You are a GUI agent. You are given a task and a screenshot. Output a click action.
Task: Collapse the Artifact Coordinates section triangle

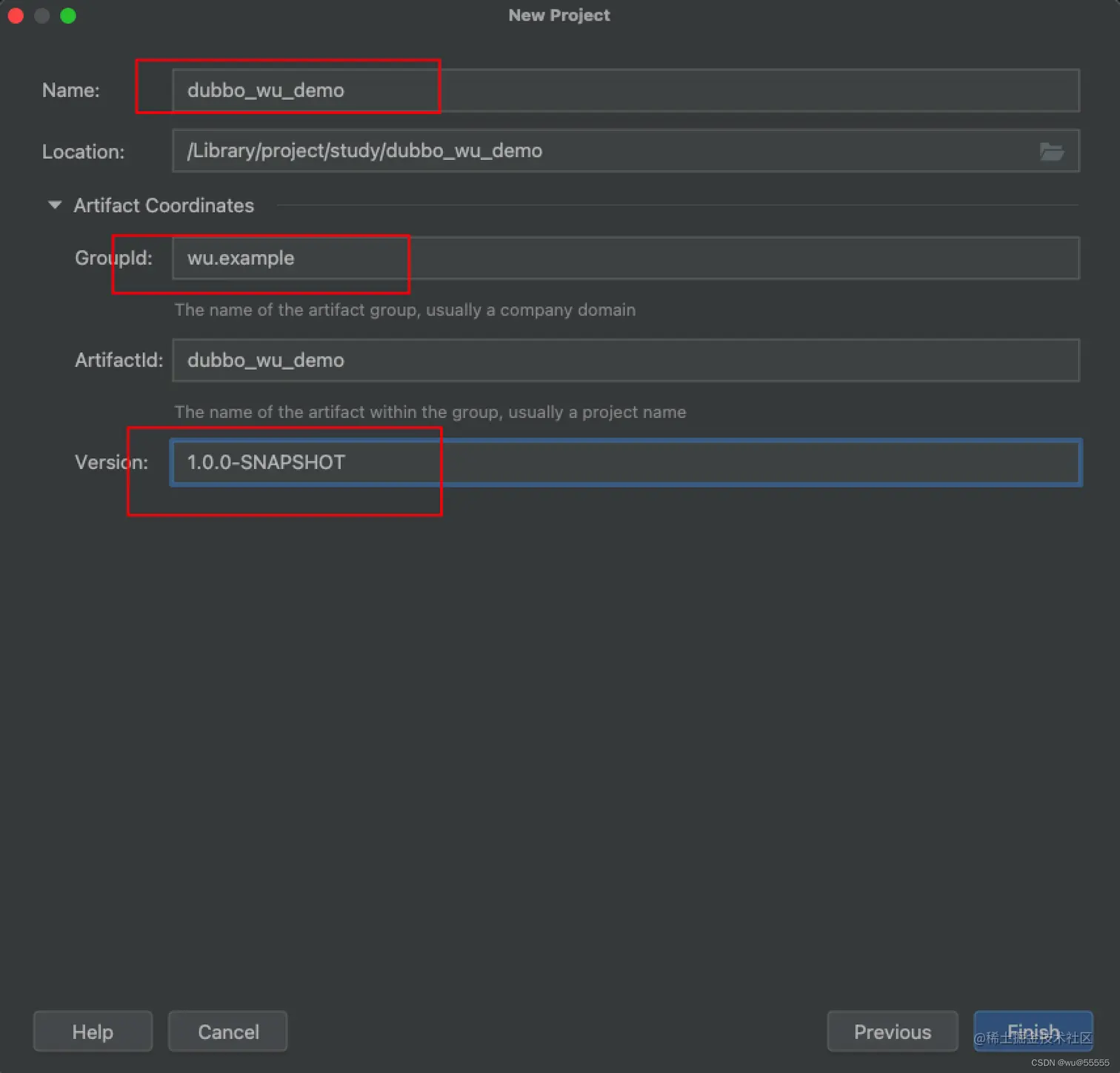tap(55, 205)
